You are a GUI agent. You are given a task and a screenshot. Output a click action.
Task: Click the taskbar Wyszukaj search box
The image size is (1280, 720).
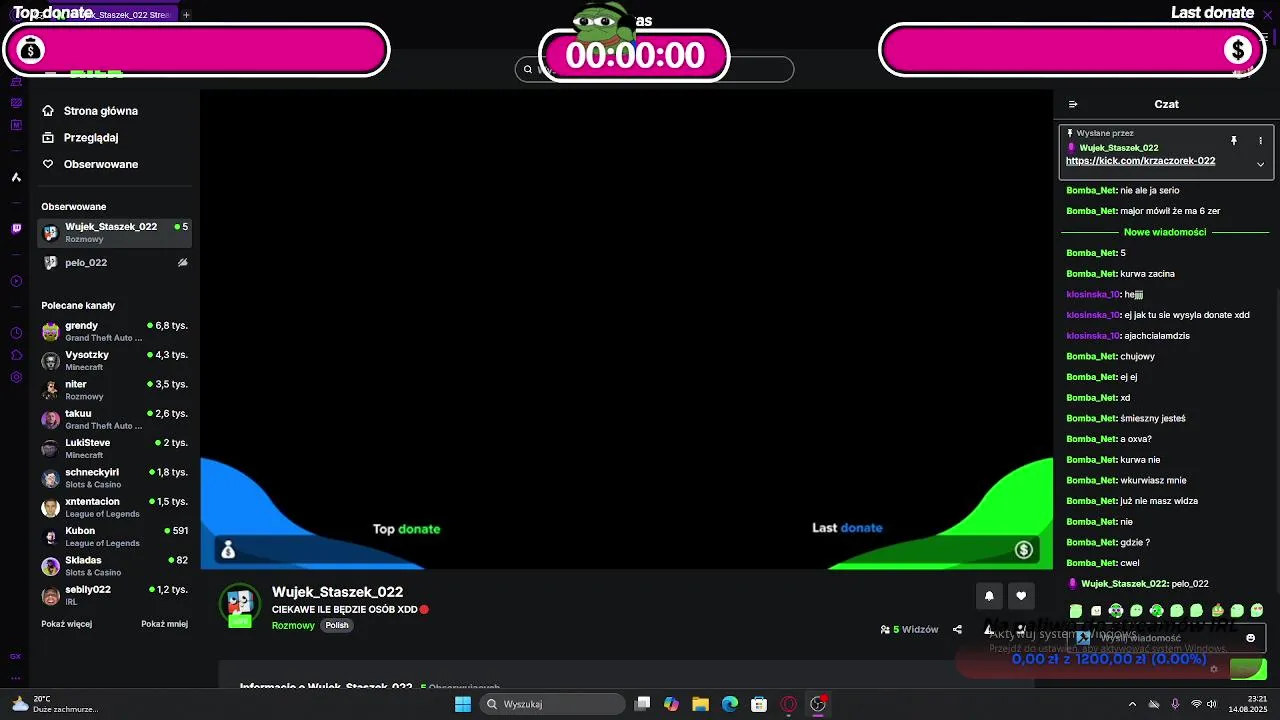(553, 704)
